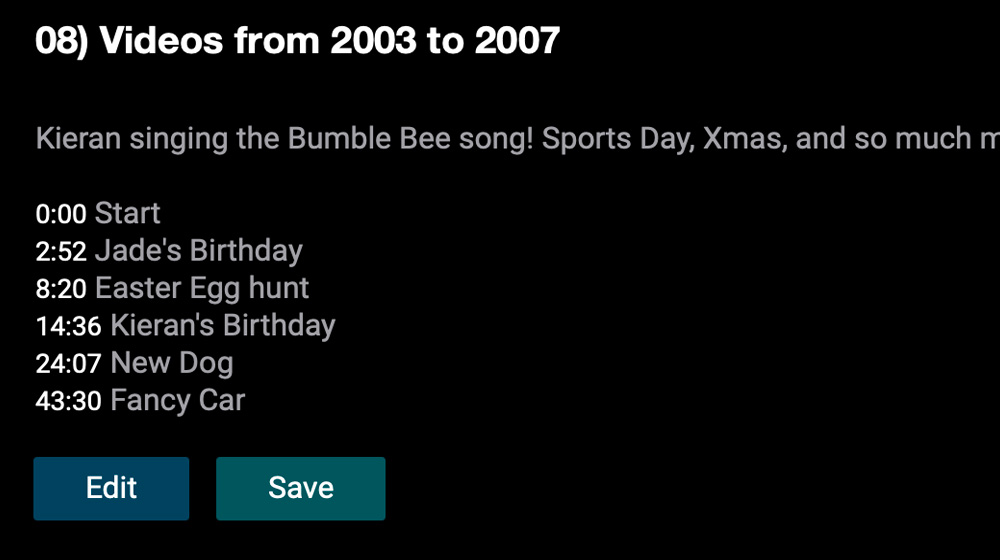Viewport: 1000px width, 560px height.
Task: Open the 8:20 timestamp link
Action: click(61, 289)
